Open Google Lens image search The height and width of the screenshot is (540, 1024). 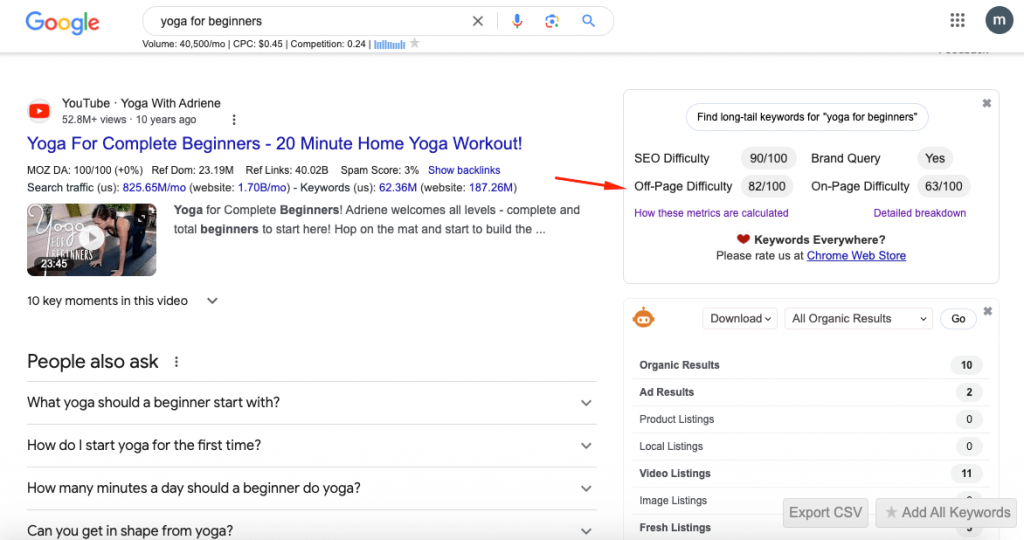pyautogui.click(x=552, y=21)
